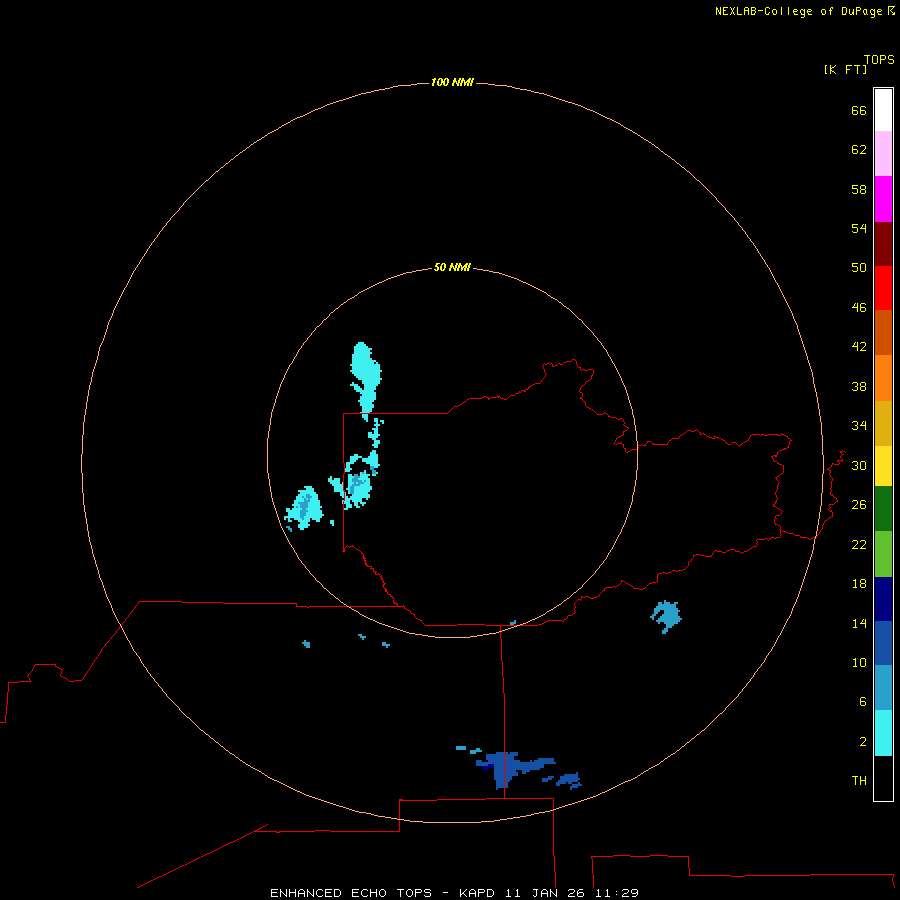The height and width of the screenshot is (900, 900).
Task: Click the dark red 54 kft swatch
Action: (883, 243)
